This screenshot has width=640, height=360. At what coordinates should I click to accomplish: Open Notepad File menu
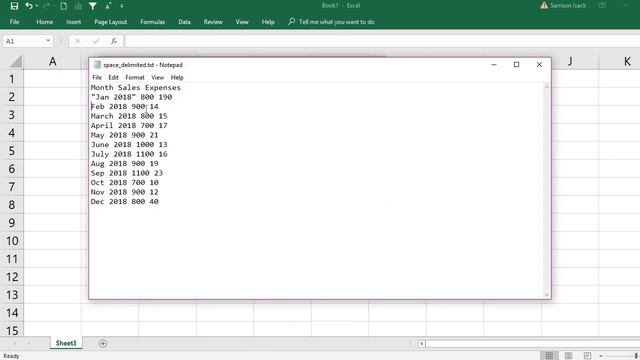[97, 77]
